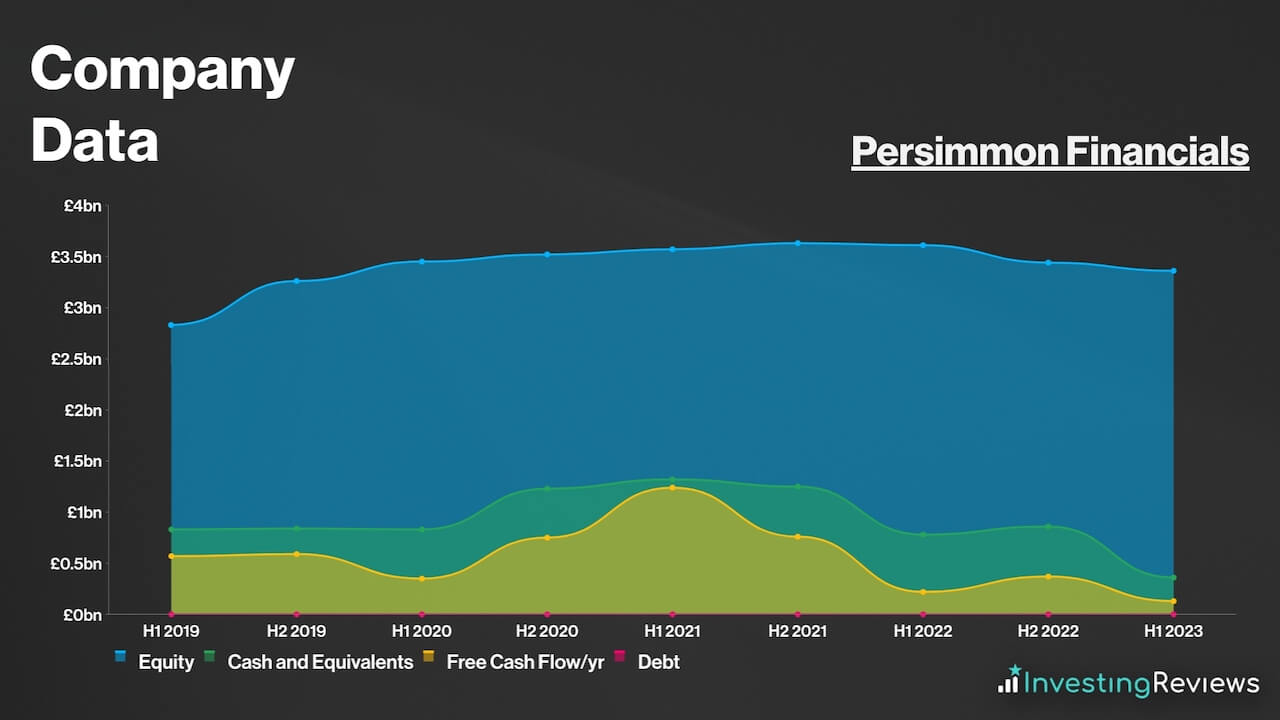Select the H2 2019 axis label
The height and width of the screenshot is (720, 1280).
pos(296,631)
